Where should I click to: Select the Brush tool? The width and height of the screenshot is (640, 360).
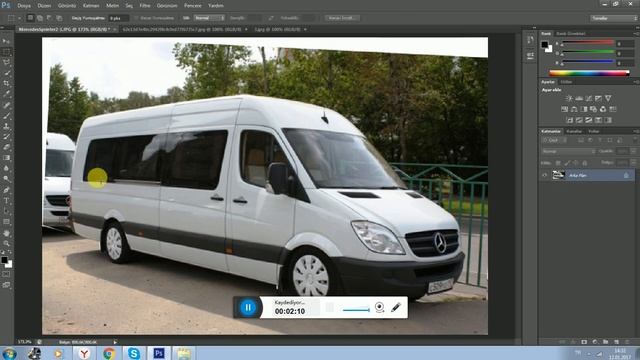(7, 116)
